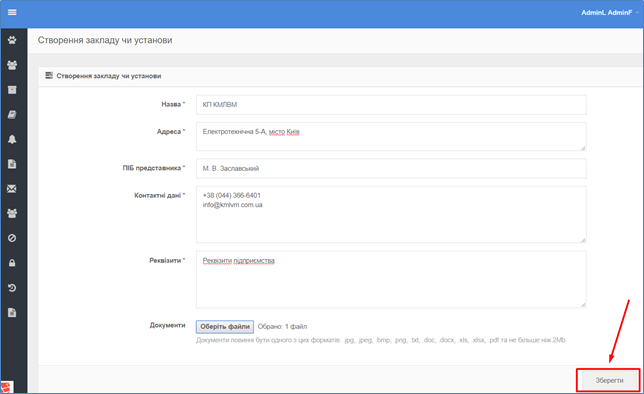Click into the Адреса text area

pos(391,136)
